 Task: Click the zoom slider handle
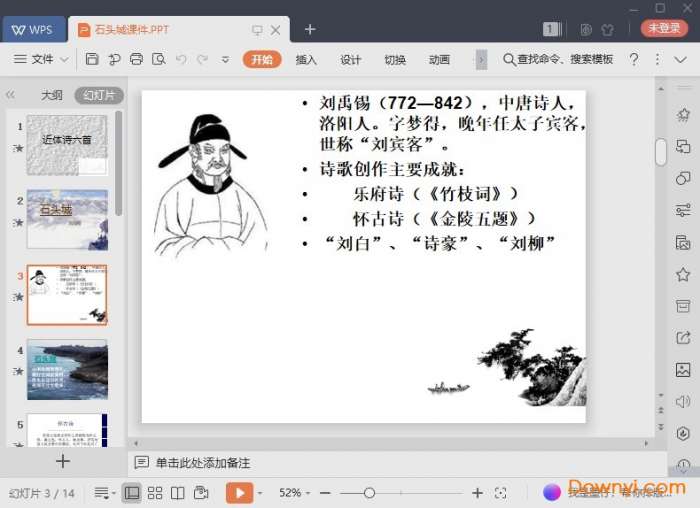coord(369,493)
